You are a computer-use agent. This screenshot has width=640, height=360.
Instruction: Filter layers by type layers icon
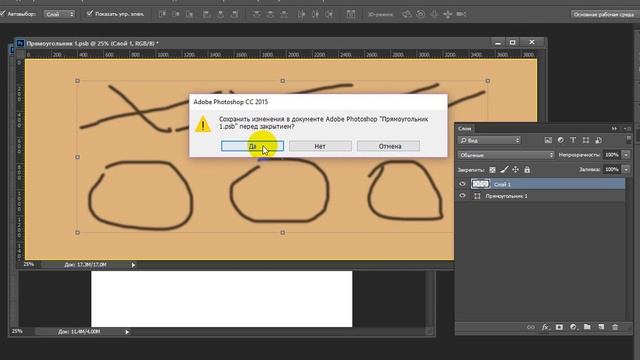[573, 140]
